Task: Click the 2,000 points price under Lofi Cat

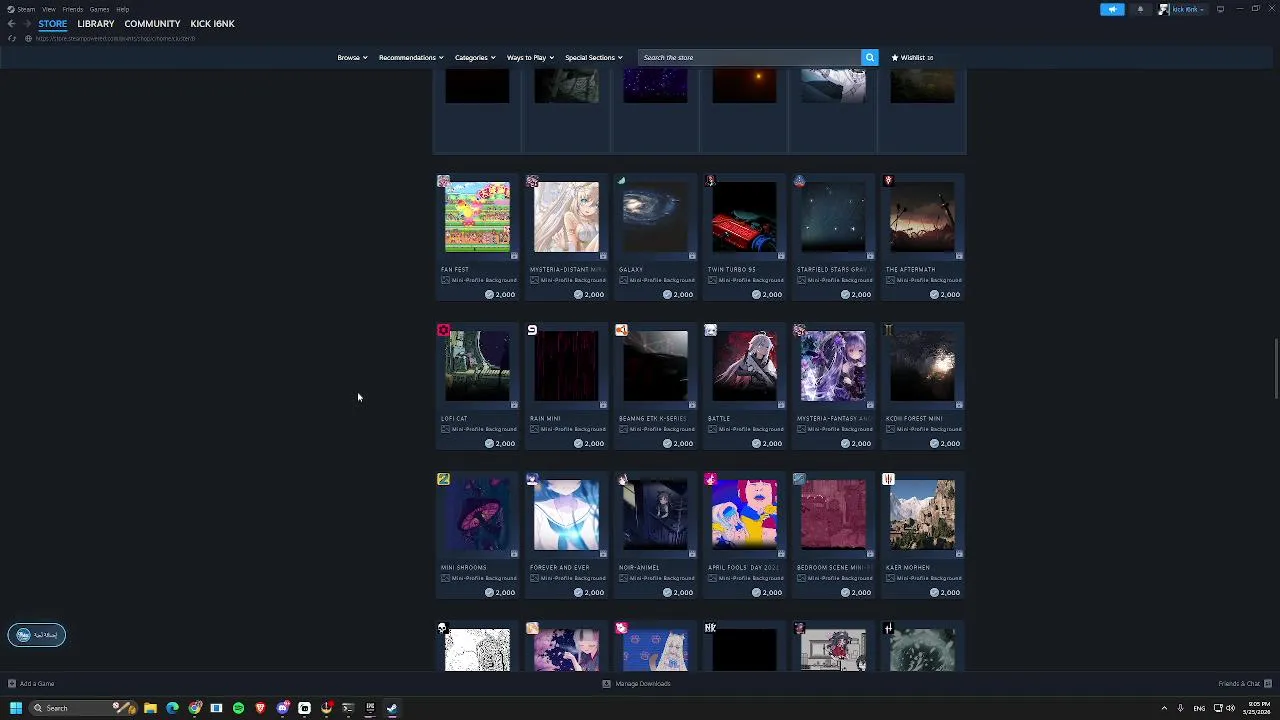Action: (500, 443)
